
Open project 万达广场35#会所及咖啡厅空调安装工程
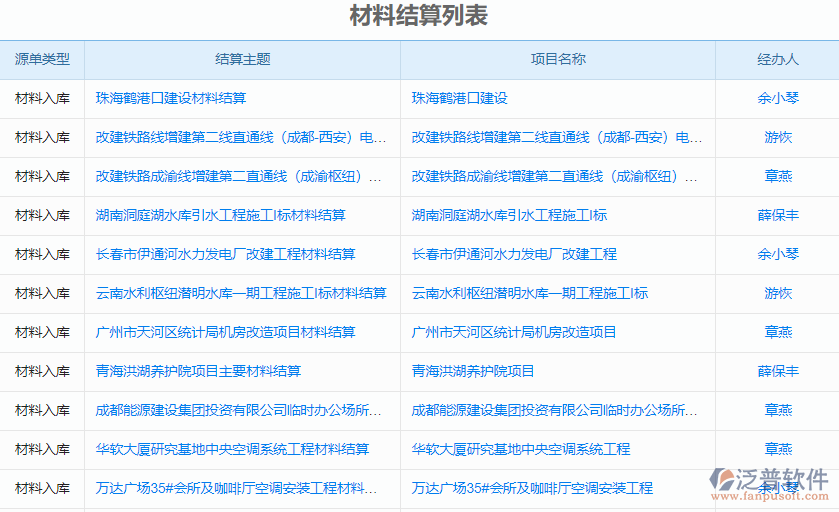pyautogui.click(x=532, y=488)
